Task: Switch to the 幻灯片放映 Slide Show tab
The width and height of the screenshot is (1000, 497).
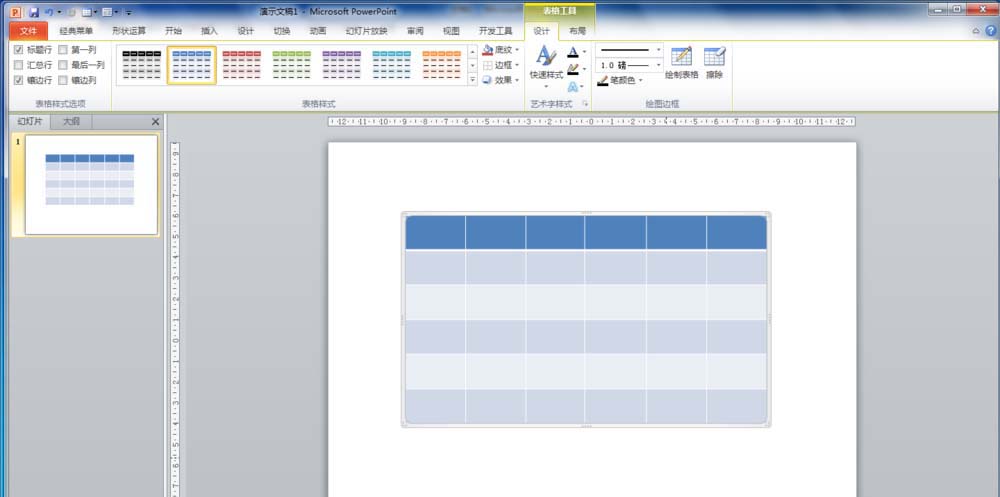Action: [x=367, y=31]
